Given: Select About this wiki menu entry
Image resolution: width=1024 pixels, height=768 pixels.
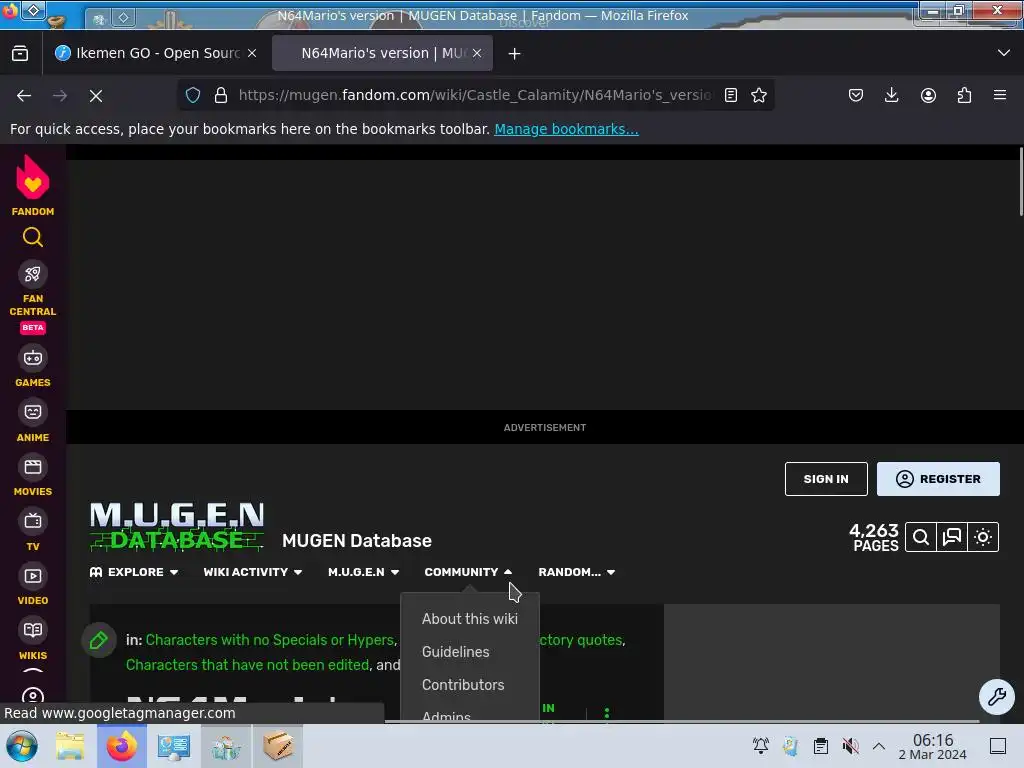Looking at the screenshot, I should [470, 618].
